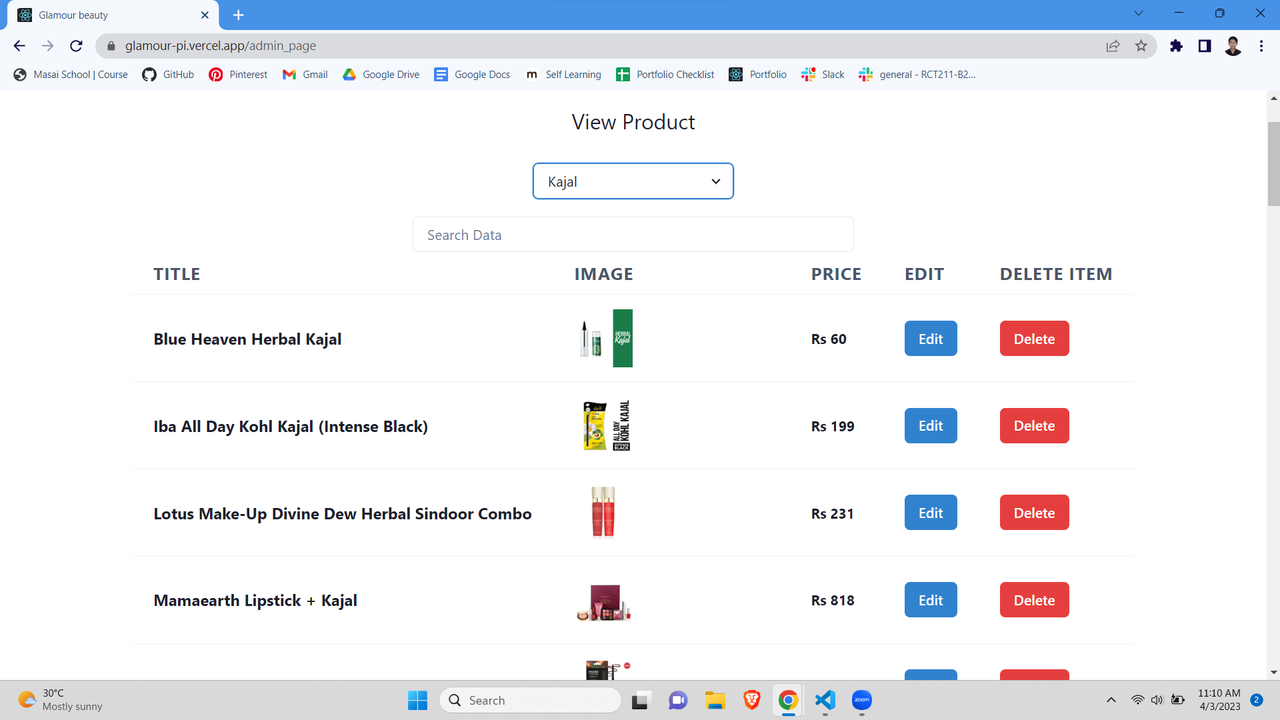Viewport: 1280px width, 720px height.
Task: Click the Blue Heaven Herbal Kajal image
Action: pyautogui.click(x=605, y=338)
